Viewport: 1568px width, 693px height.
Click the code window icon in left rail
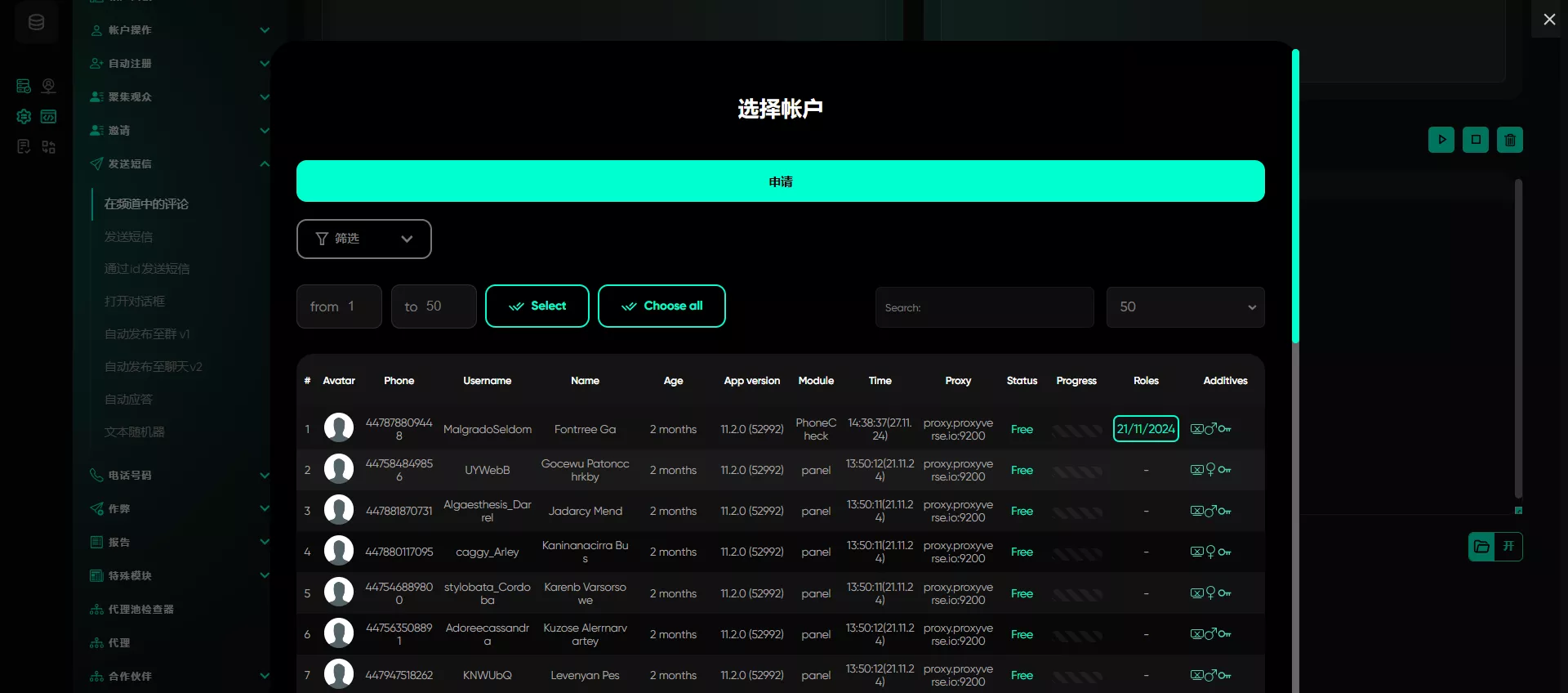point(49,117)
